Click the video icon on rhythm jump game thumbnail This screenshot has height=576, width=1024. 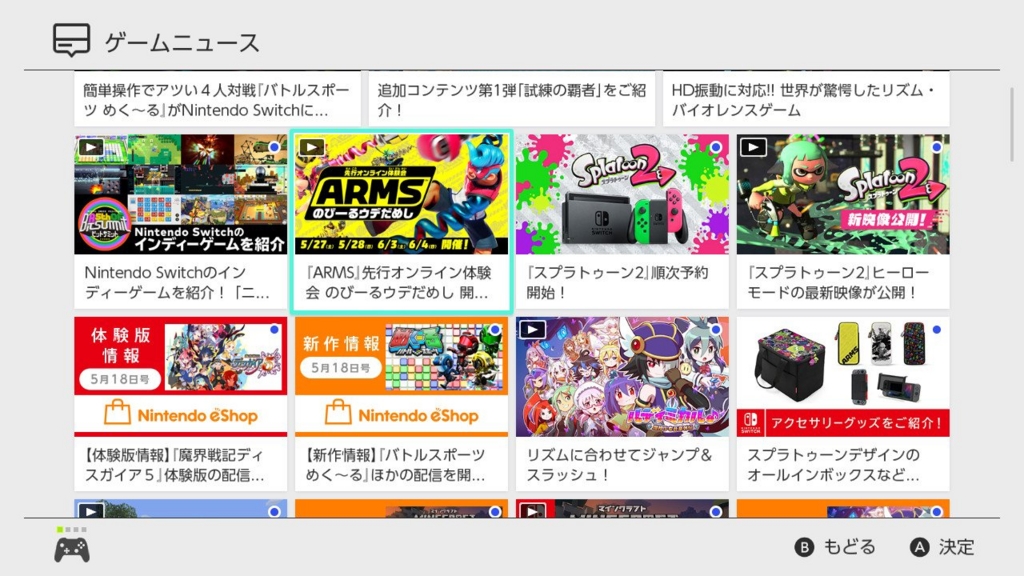[x=532, y=330]
